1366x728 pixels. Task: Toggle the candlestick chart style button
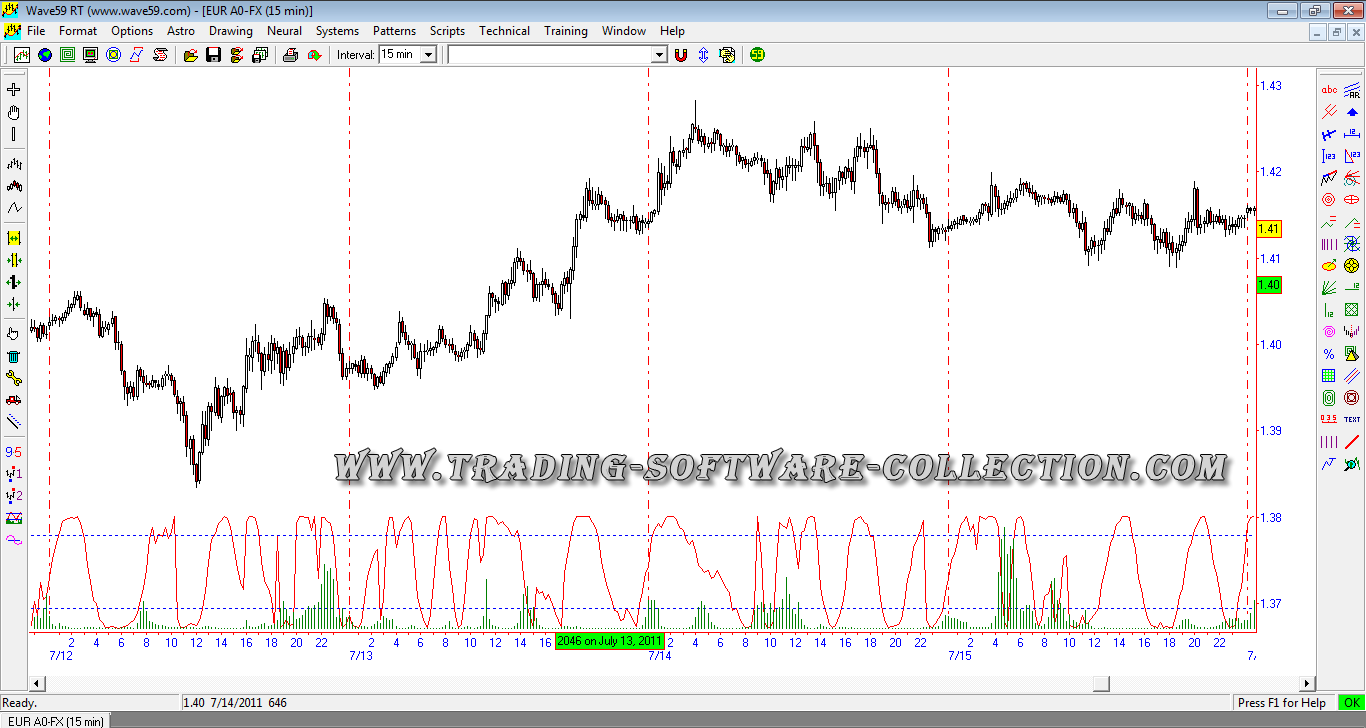[13, 186]
